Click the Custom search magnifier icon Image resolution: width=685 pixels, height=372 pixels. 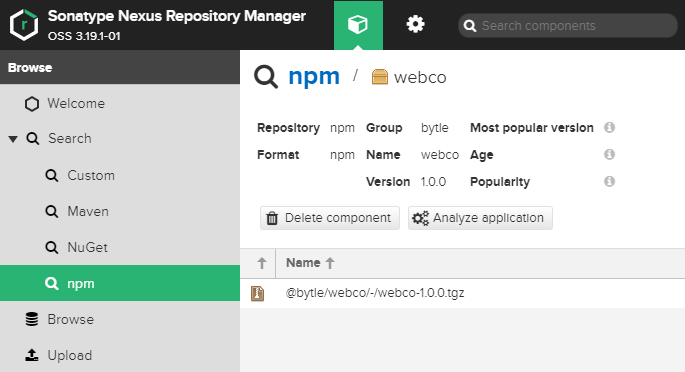tap(52, 176)
